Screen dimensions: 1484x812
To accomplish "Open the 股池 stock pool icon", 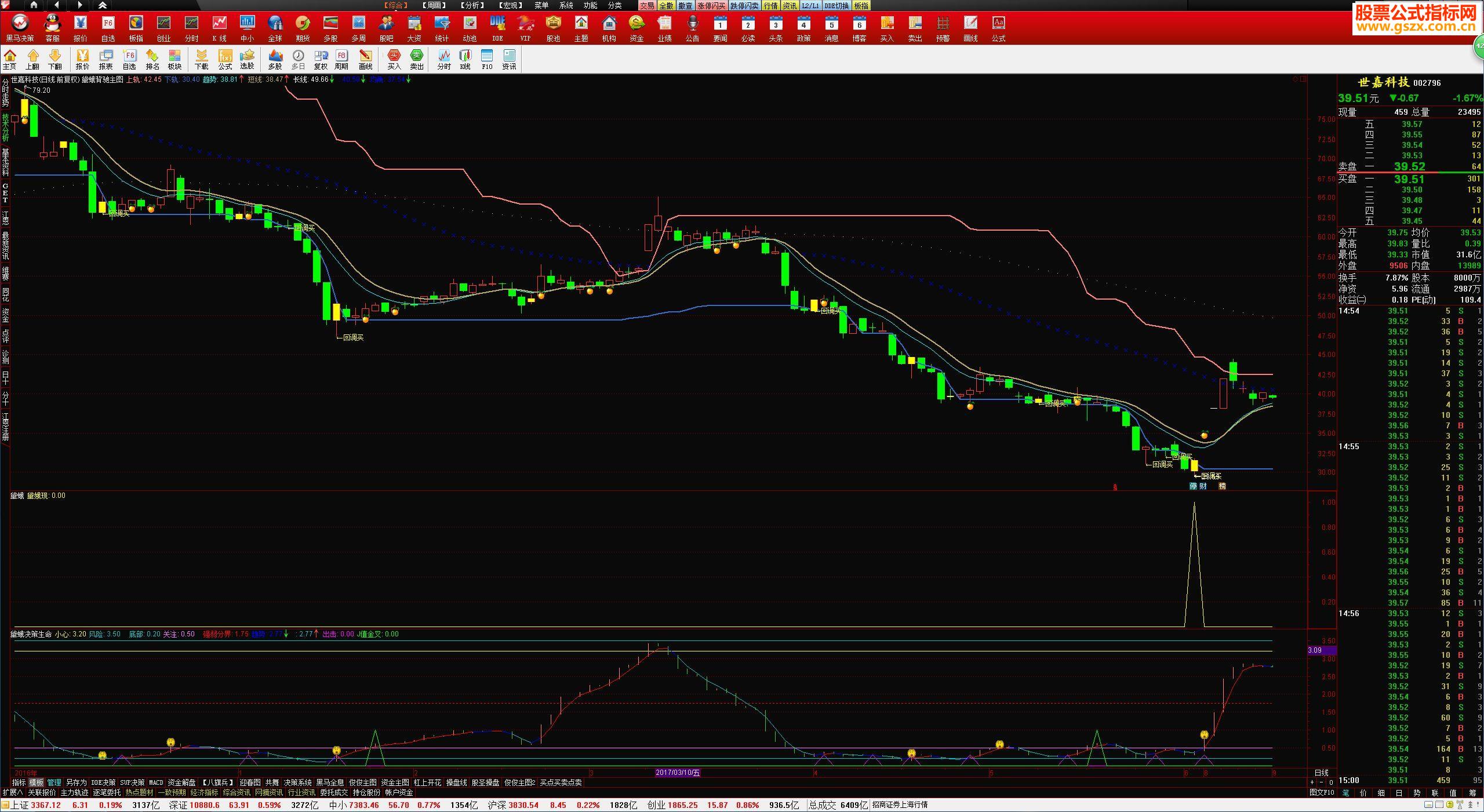I will [553, 28].
